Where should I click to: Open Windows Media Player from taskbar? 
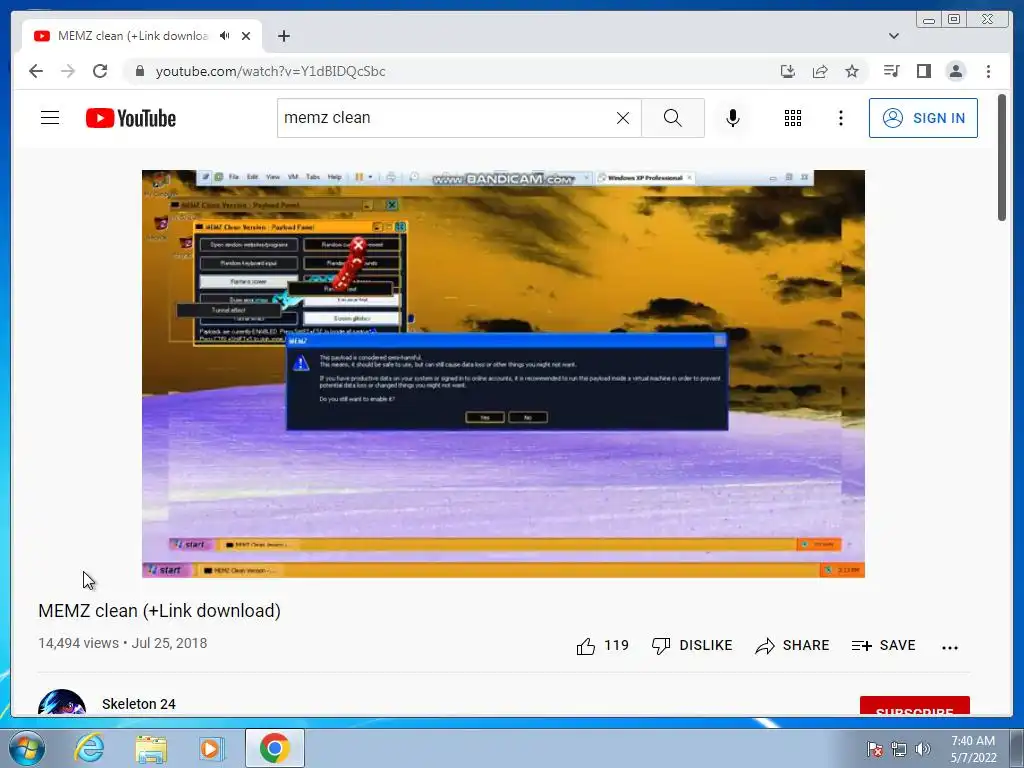212,748
